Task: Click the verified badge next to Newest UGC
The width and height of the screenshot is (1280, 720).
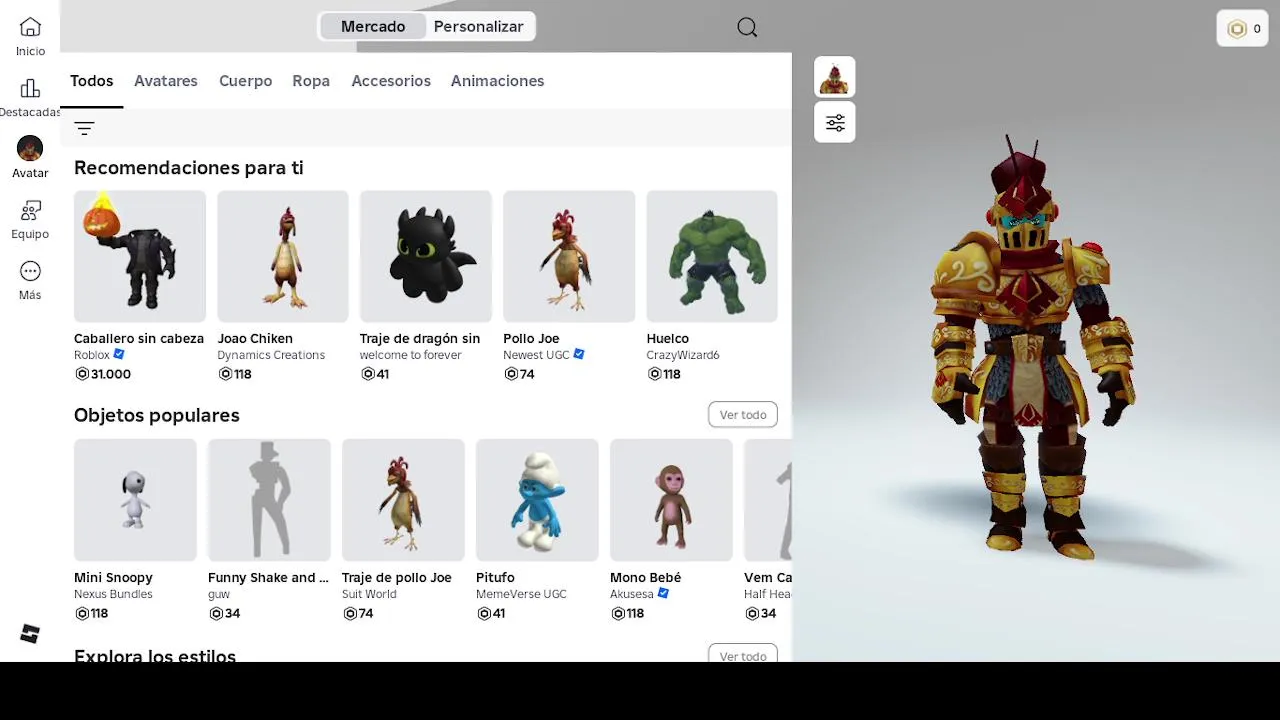Action: [579, 355]
